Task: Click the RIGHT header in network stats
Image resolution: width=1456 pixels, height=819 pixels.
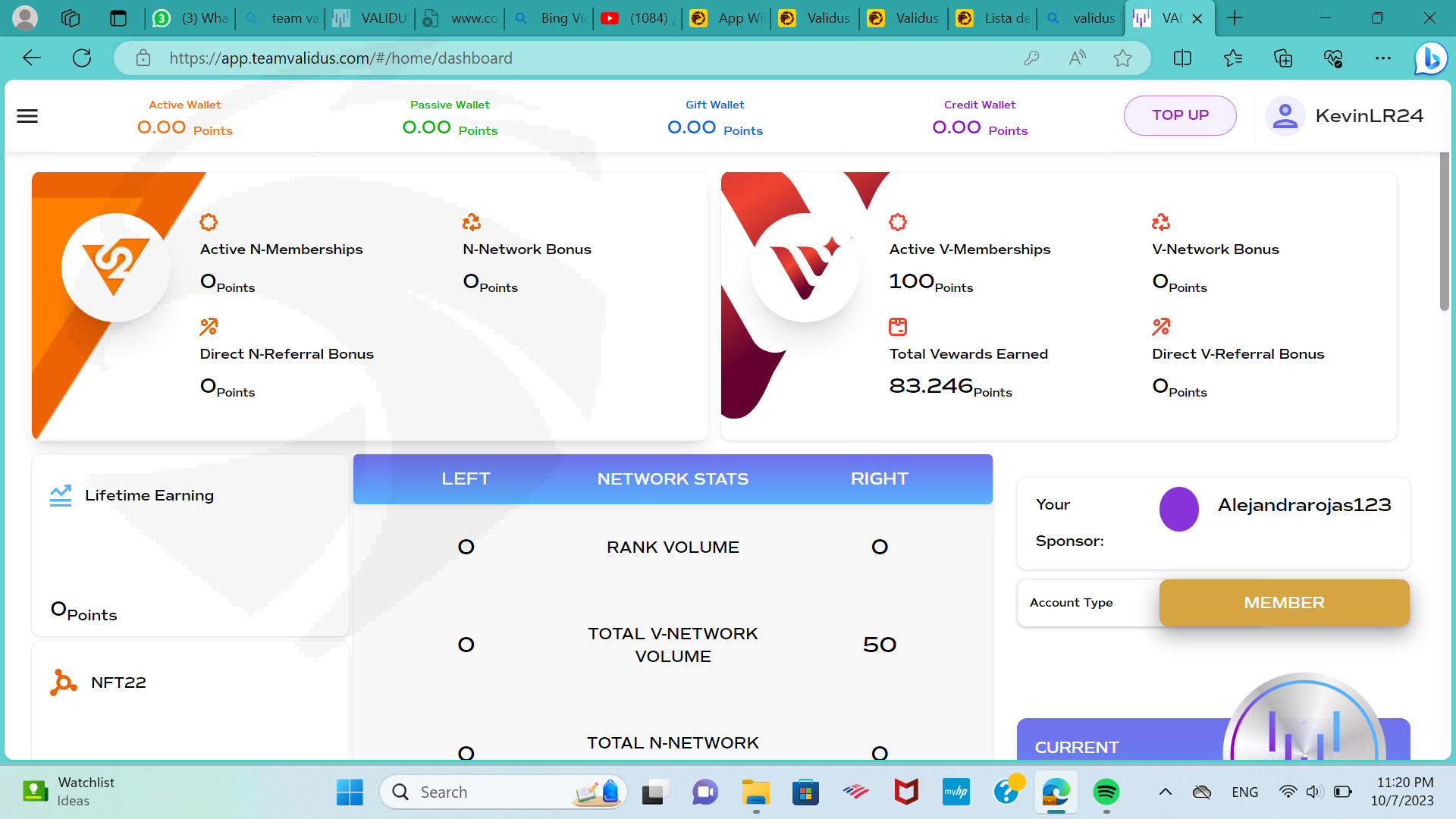Action: [x=880, y=479]
